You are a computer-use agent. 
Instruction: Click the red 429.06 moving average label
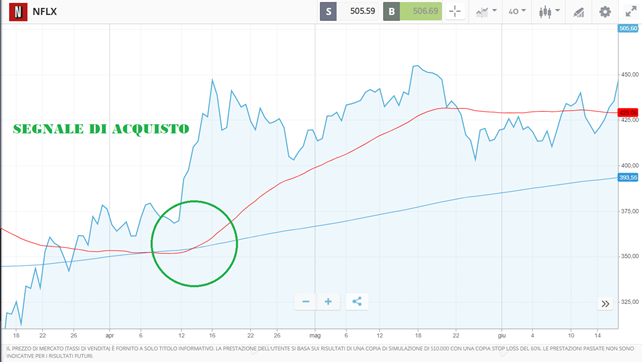[x=628, y=113]
